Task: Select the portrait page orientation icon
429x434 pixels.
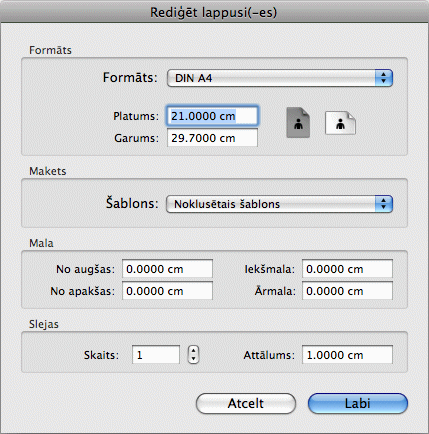Action: click(x=298, y=123)
